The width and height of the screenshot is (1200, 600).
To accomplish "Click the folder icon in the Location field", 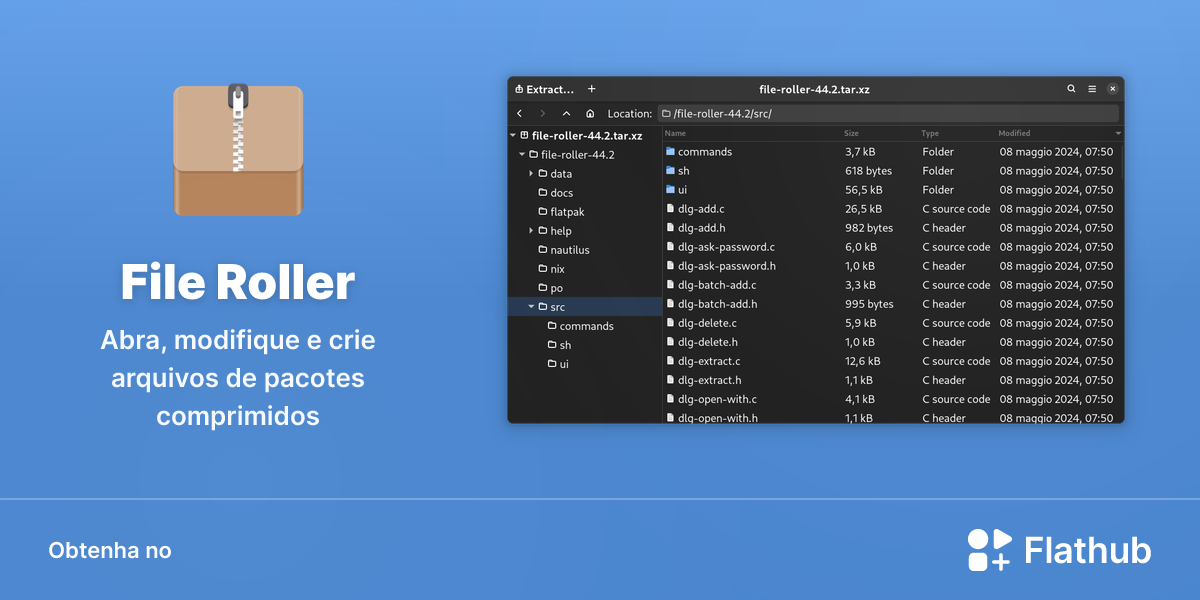I will click(666, 114).
